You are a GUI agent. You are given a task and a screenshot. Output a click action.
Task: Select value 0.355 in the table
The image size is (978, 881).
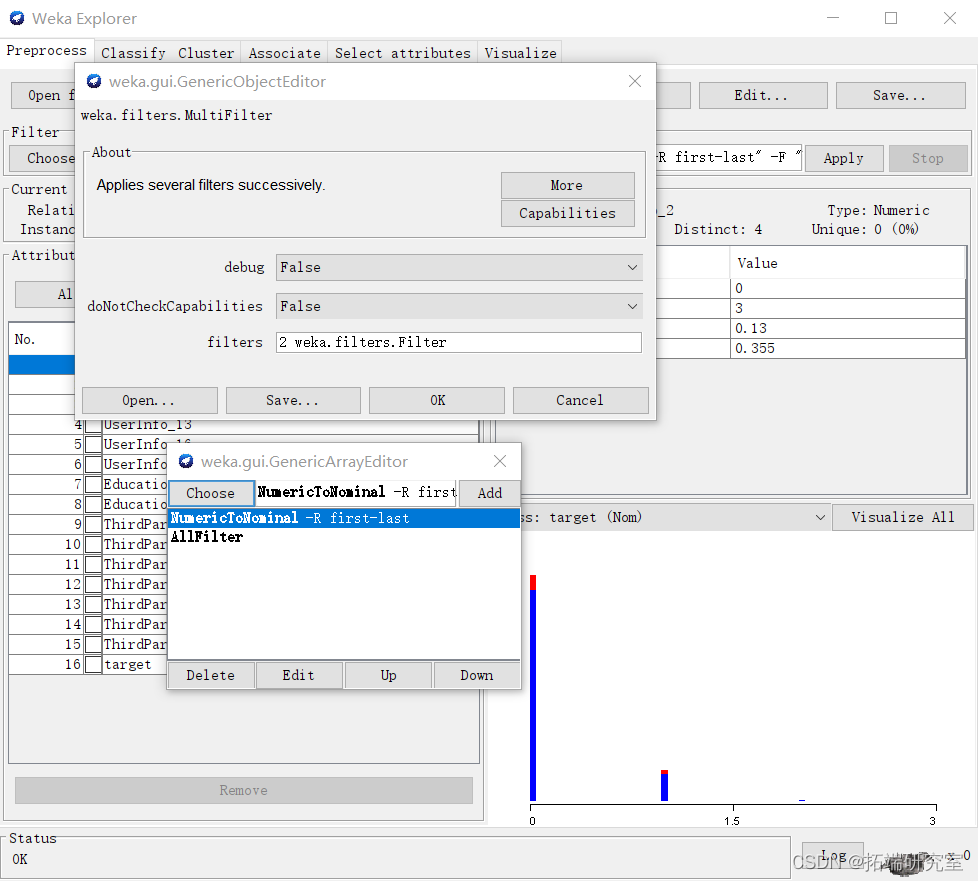[x=847, y=349]
